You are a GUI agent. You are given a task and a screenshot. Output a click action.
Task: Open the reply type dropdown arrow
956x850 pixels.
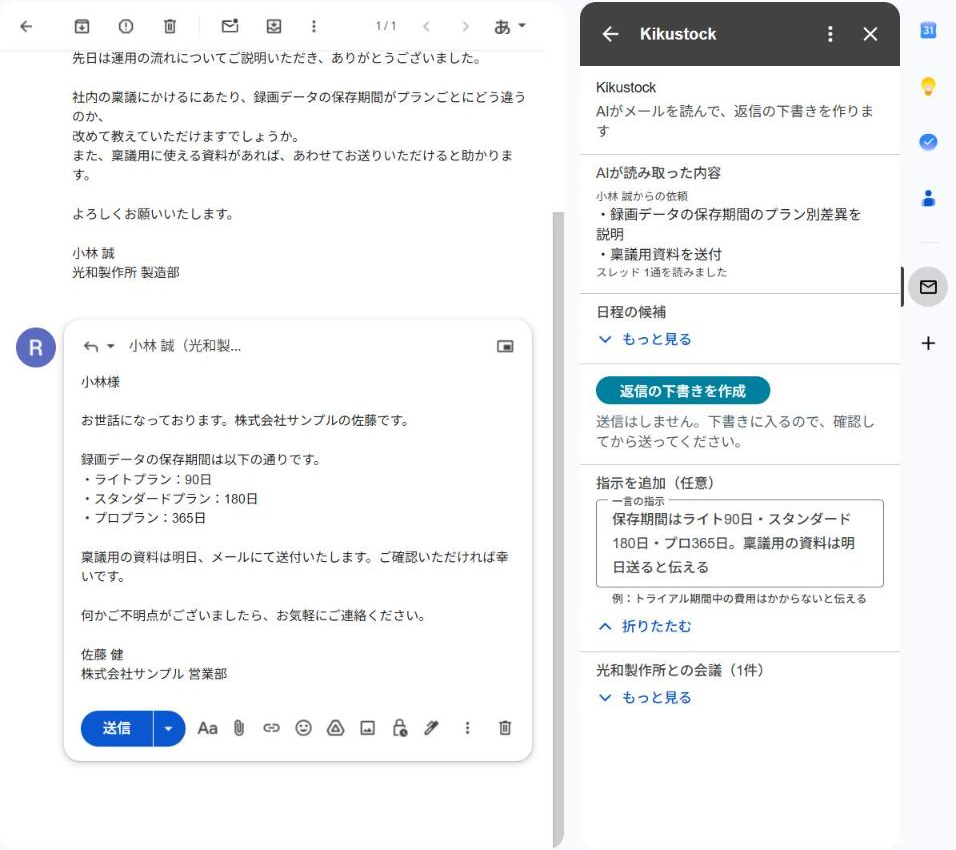coord(110,346)
